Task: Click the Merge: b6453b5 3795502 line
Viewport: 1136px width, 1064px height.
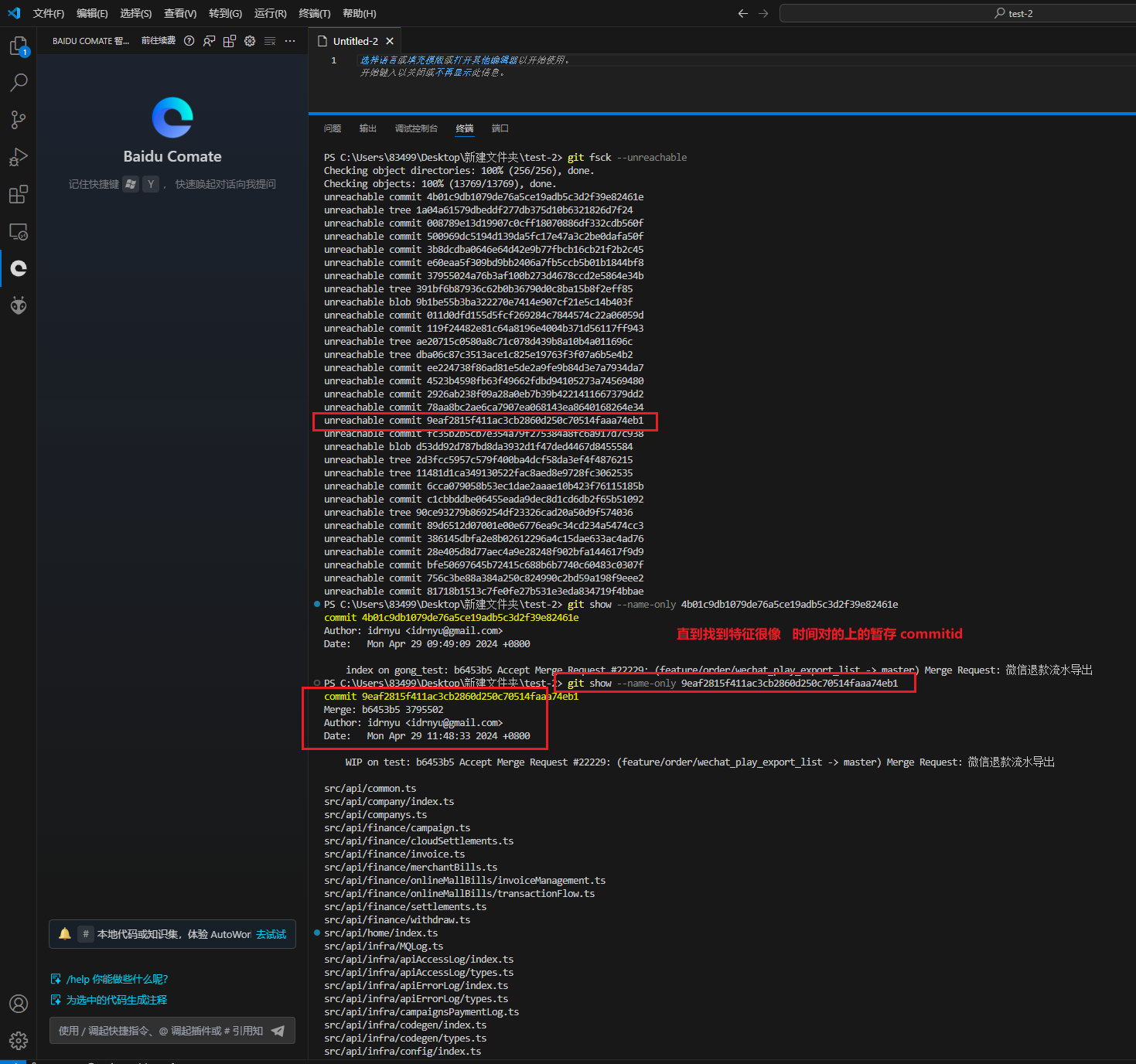Action: [384, 710]
